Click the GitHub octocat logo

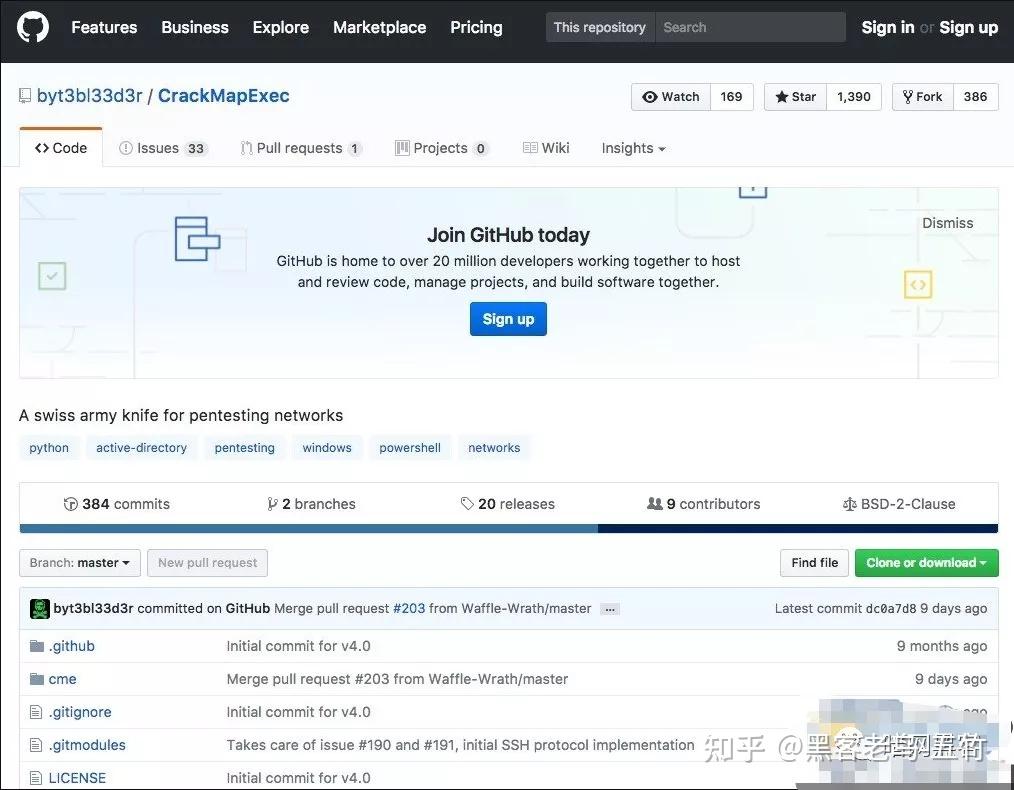click(x=32, y=27)
